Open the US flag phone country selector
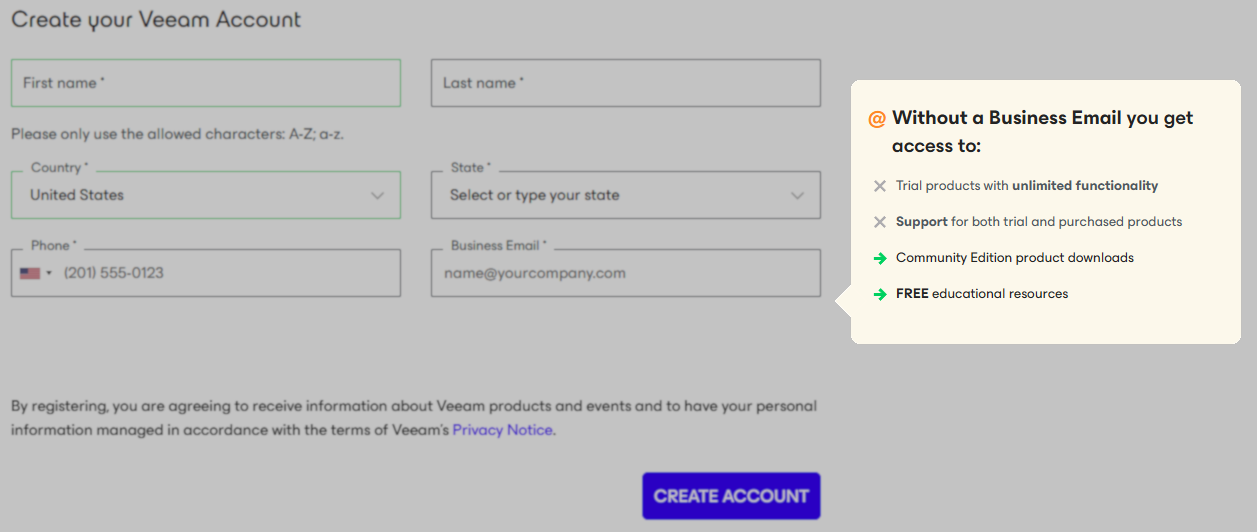Screen dimensions: 1257x532 36,273
